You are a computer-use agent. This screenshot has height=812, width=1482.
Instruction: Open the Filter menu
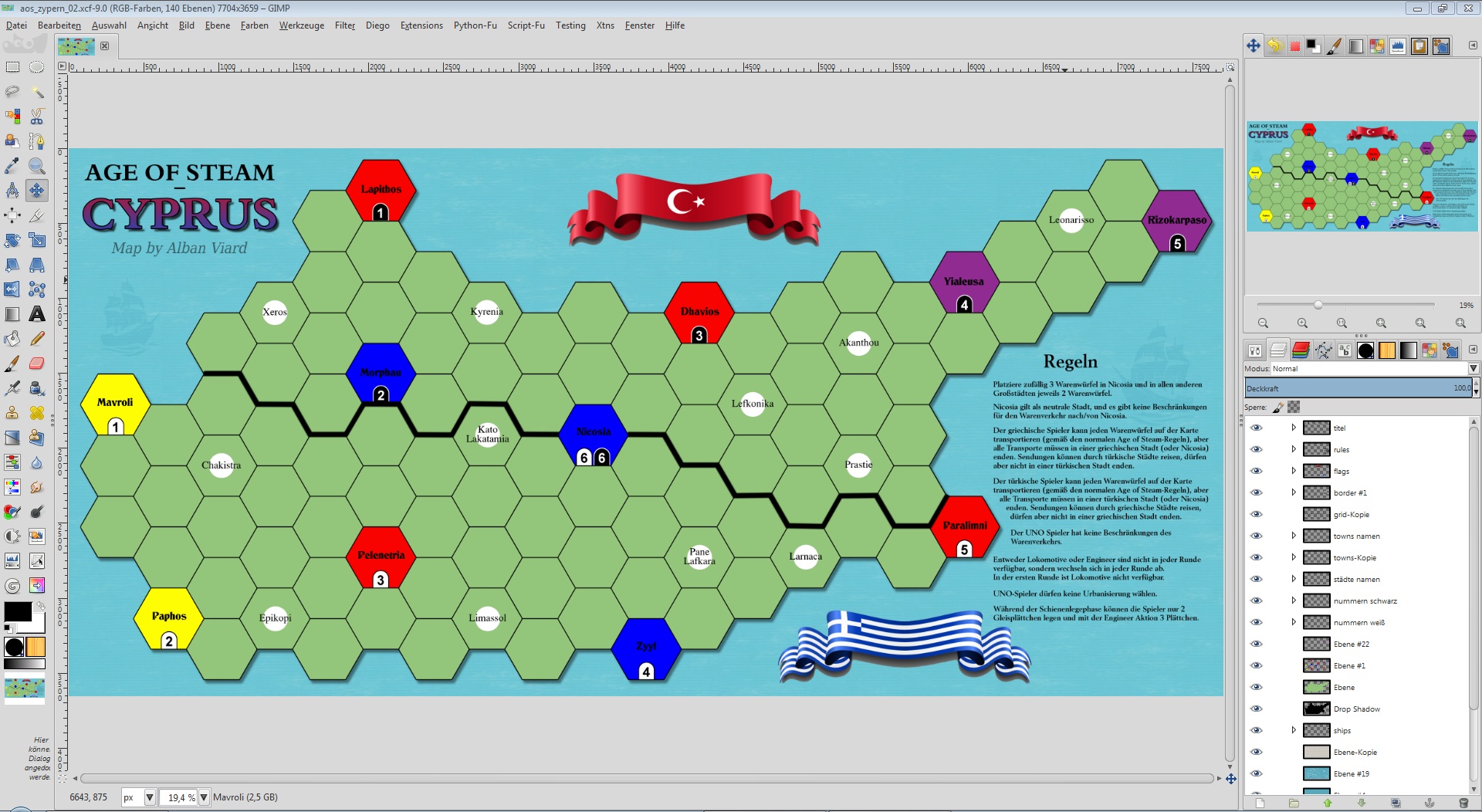point(344,25)
